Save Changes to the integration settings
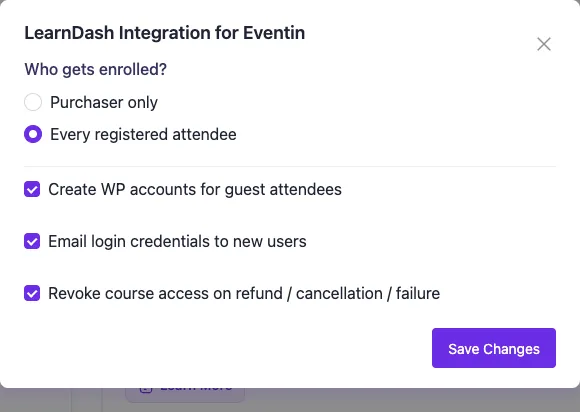Viewport: 580px width, 412px height. (x=494, y=348)
